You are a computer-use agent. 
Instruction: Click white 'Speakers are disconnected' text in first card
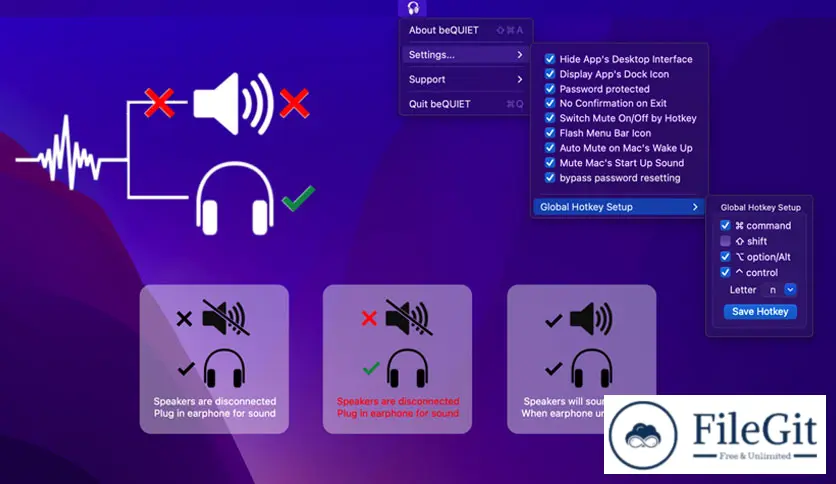click(215, 401)
